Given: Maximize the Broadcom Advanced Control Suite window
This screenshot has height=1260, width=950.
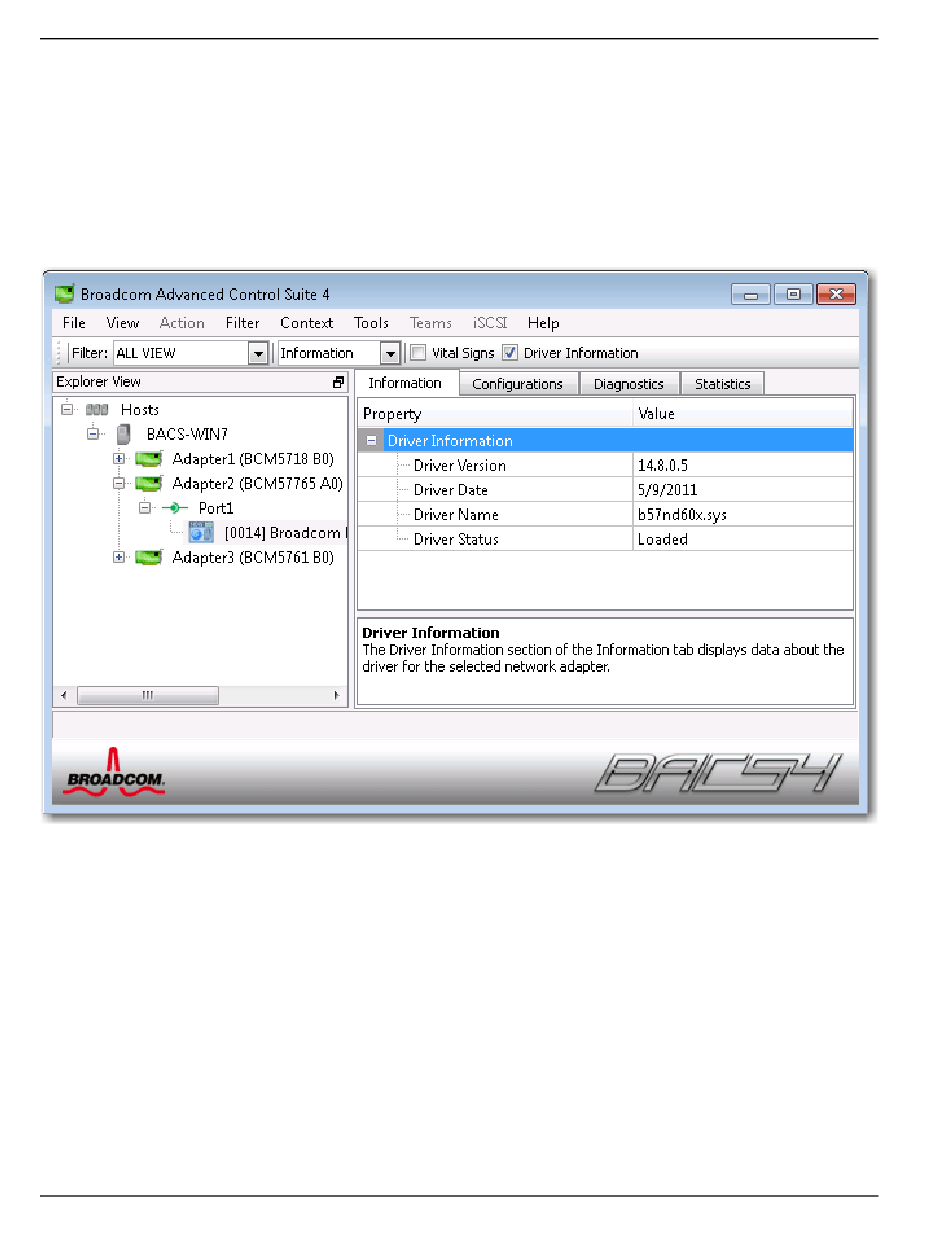Looking at the screenshot, I should pyautogui.click(x=793, y=294).
